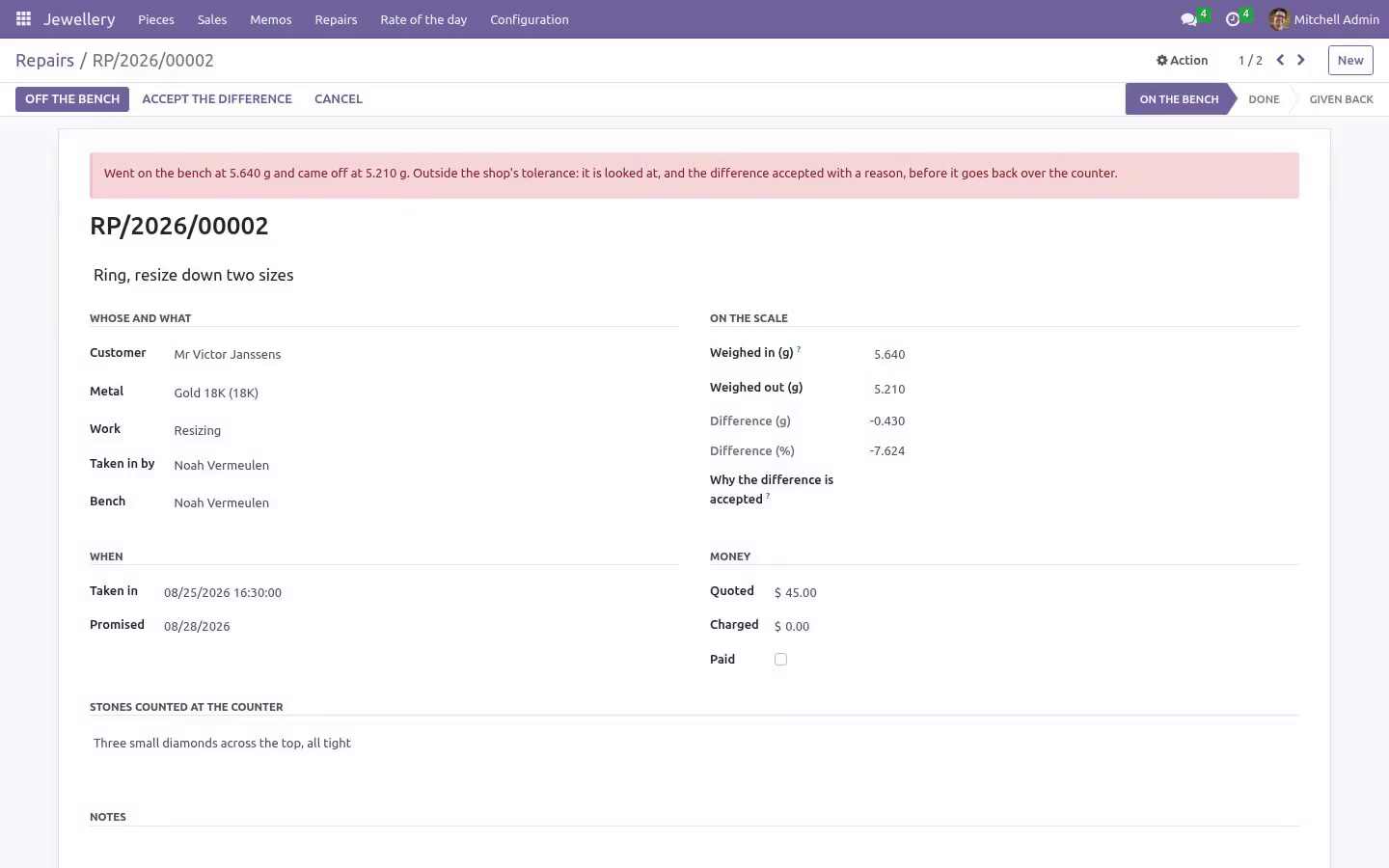The width and height of the screenshot is (1389, 868).
Task: Cancel the repair with the Cancel button
Action: [339, 98]
